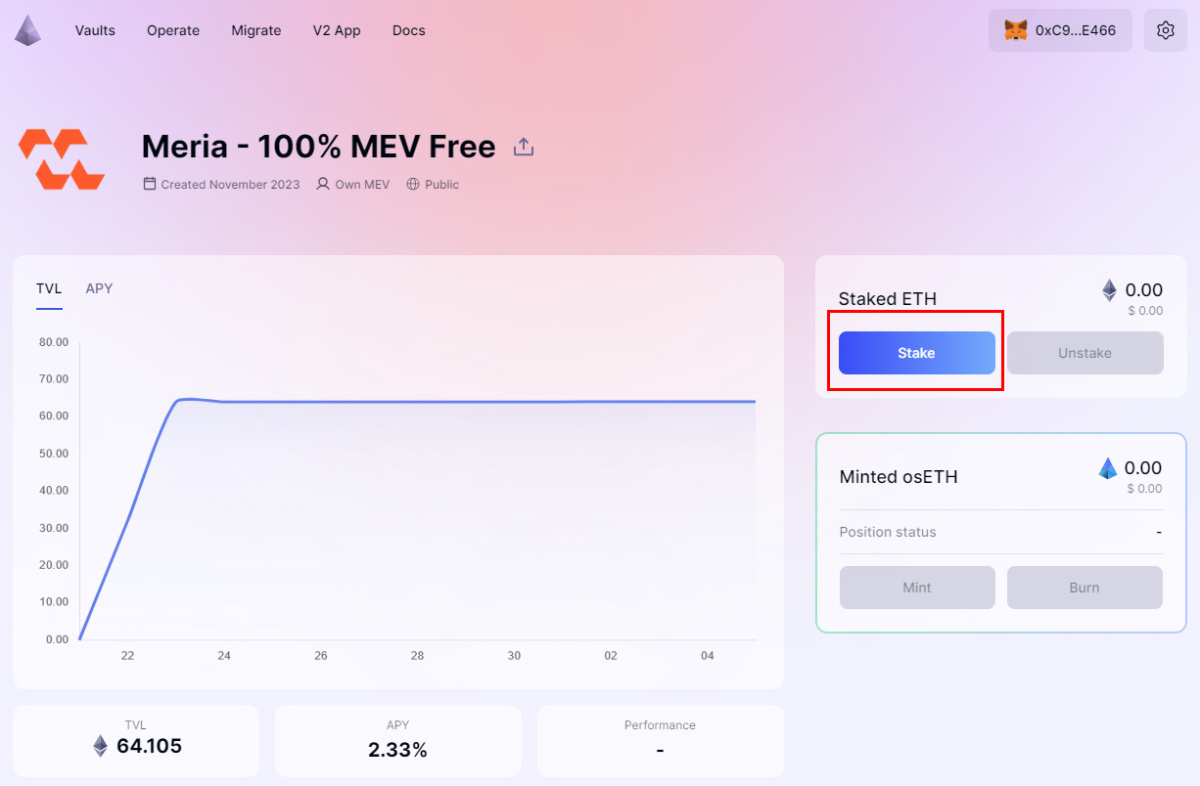Select the TVL chart tab
1200x786 pixels.
click(49, 288)
